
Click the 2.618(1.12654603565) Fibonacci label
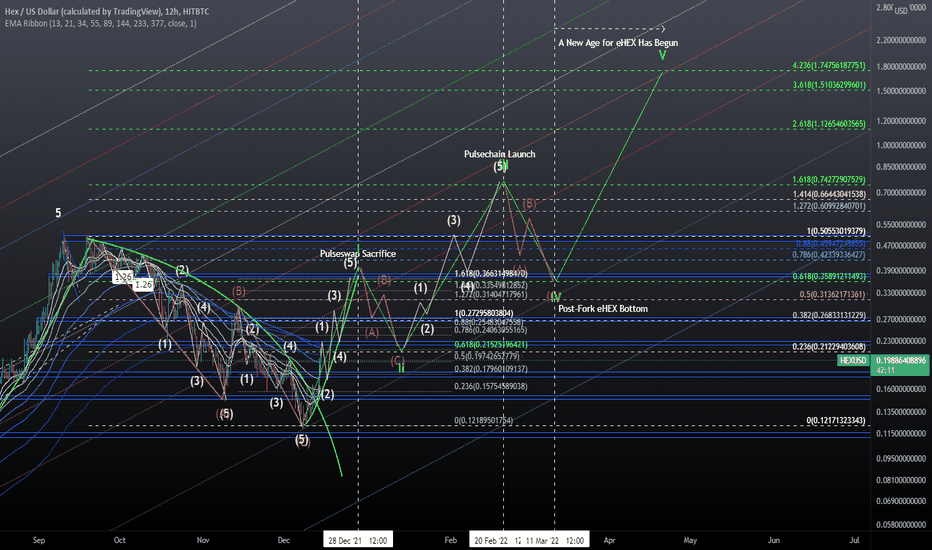(829, 124)
